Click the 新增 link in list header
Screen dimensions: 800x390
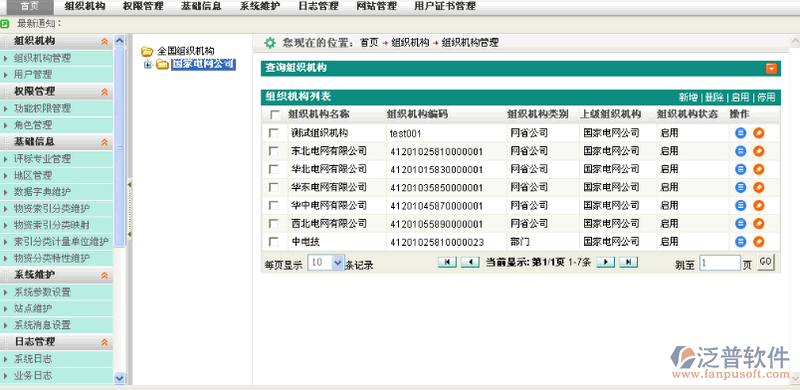tap(688, 98)
